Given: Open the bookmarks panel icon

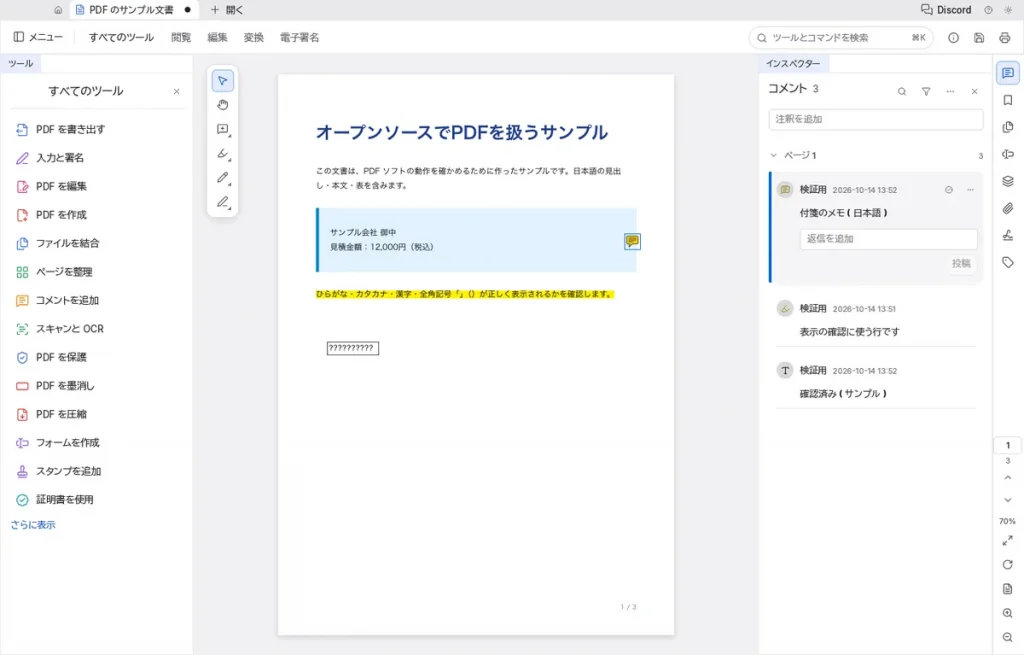Looking at the screenshot, I should [x=1008, y=100].
